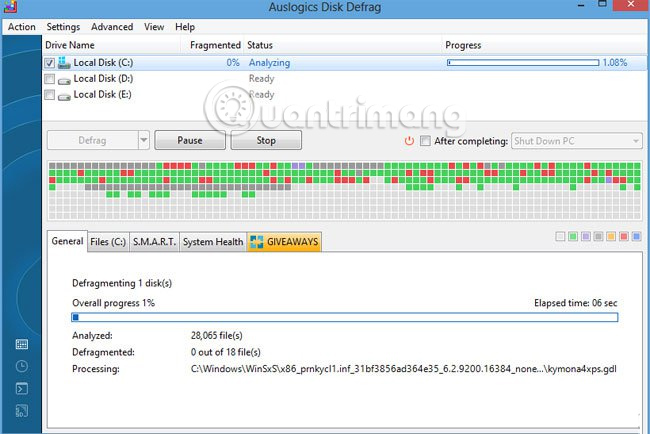The height and width of the screenshot is (434, 650).
Task: Click the gray legend color swatch
Action: [x=598, y=237]
